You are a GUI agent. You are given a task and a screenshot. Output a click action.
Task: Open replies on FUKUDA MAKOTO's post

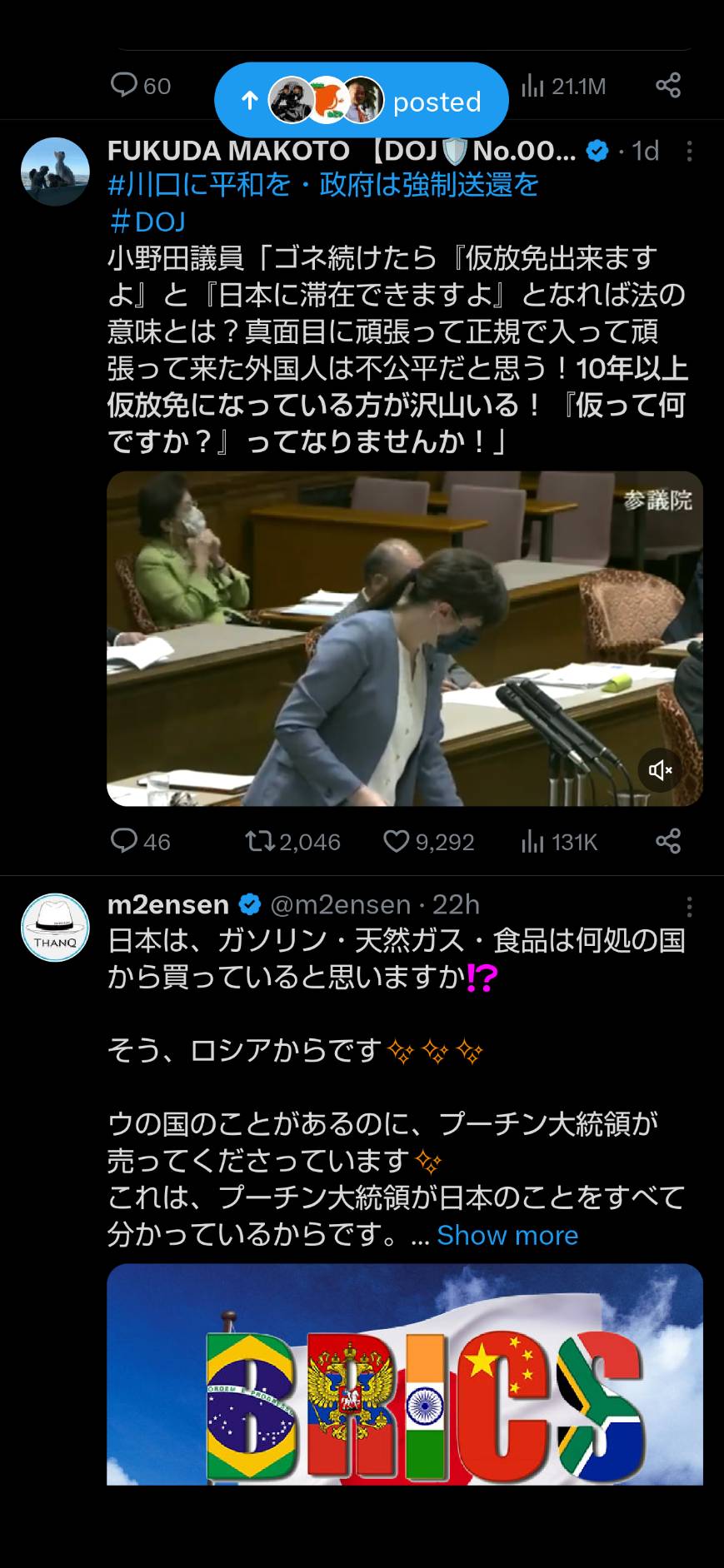click(140, 841)
